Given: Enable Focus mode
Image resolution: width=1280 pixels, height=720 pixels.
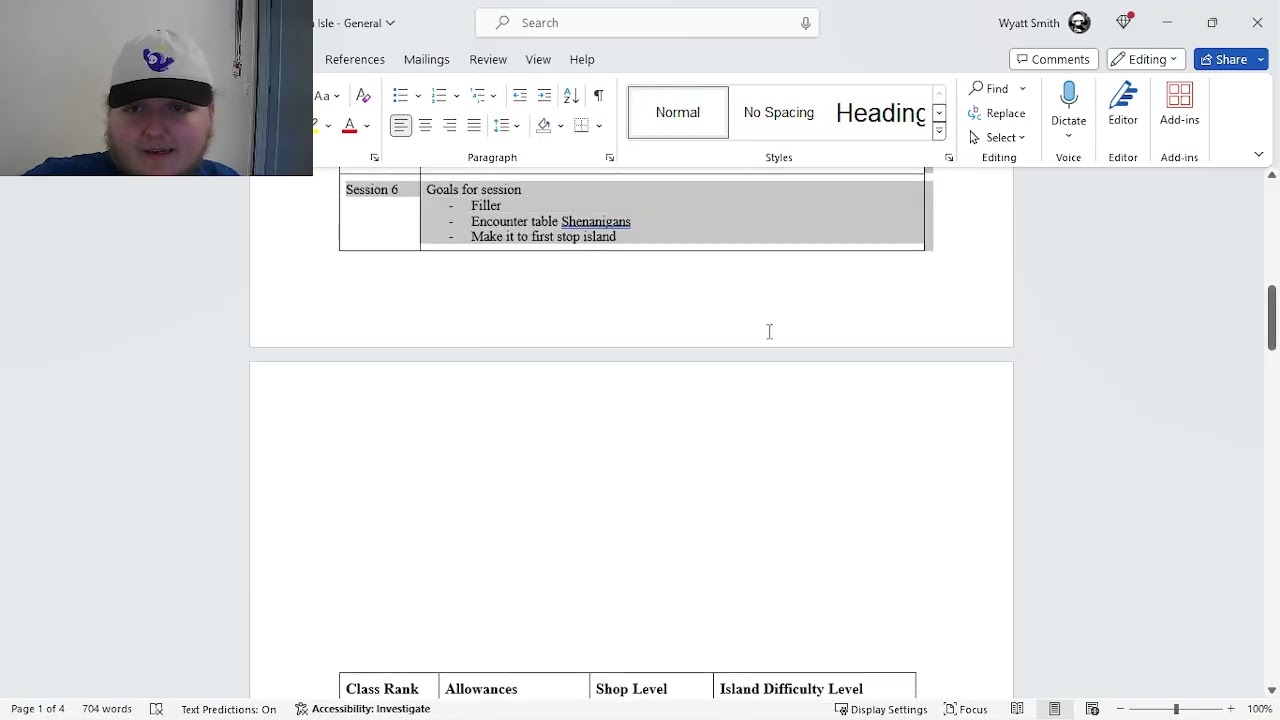Looking at the screenshot, I should 965,709.
